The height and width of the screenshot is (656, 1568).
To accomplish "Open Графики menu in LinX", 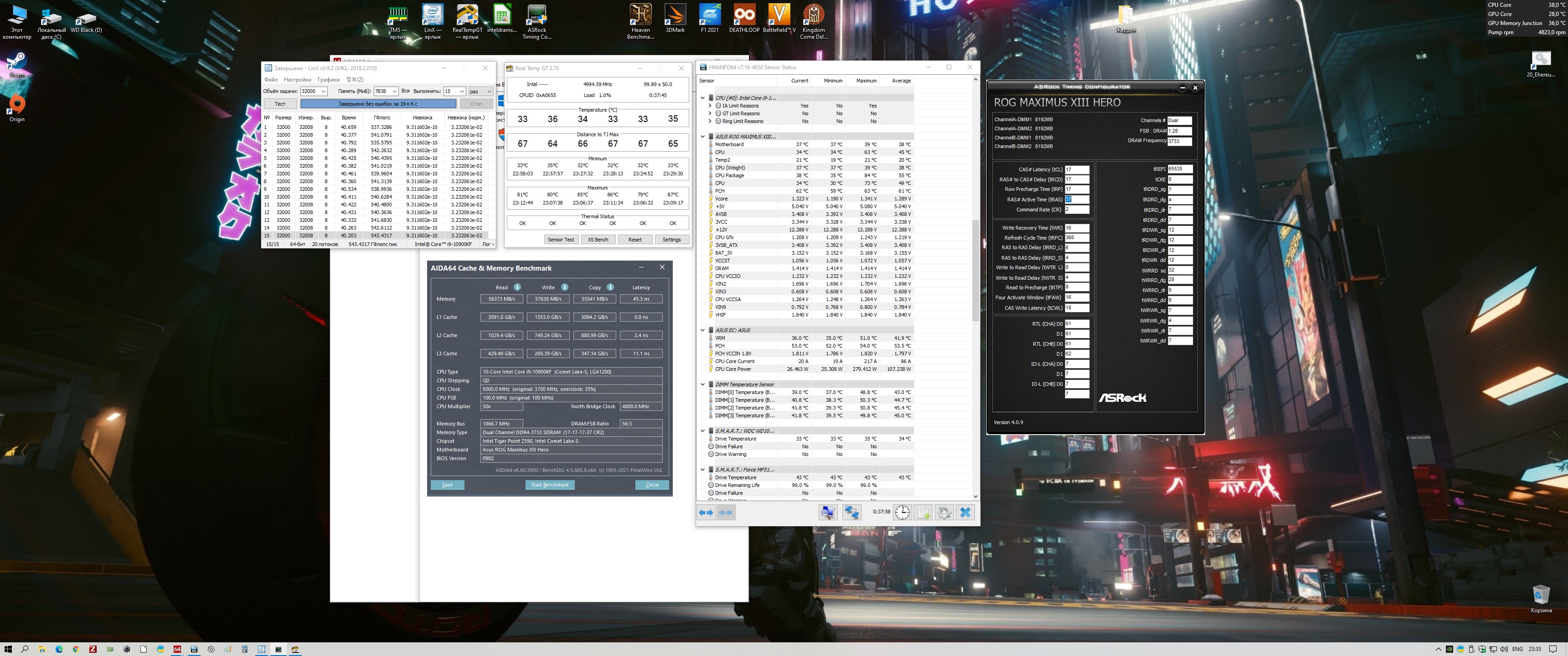I will (x=328, y=80).
